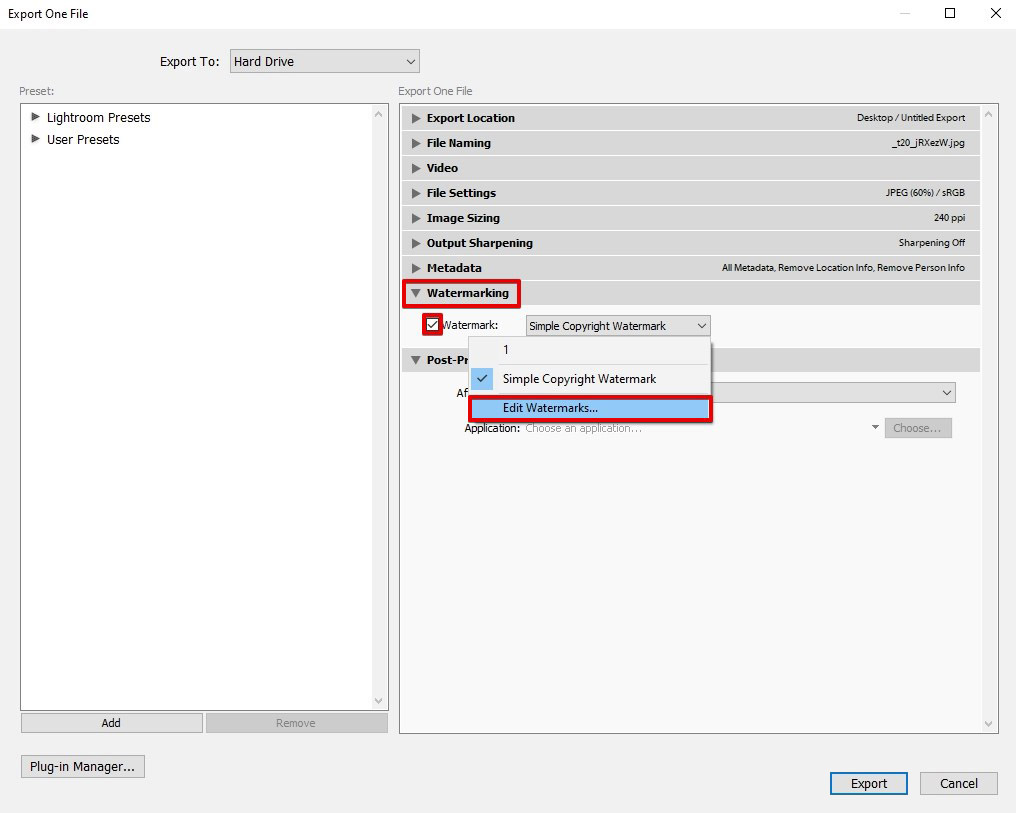Open the Export To dropdown

324,62
